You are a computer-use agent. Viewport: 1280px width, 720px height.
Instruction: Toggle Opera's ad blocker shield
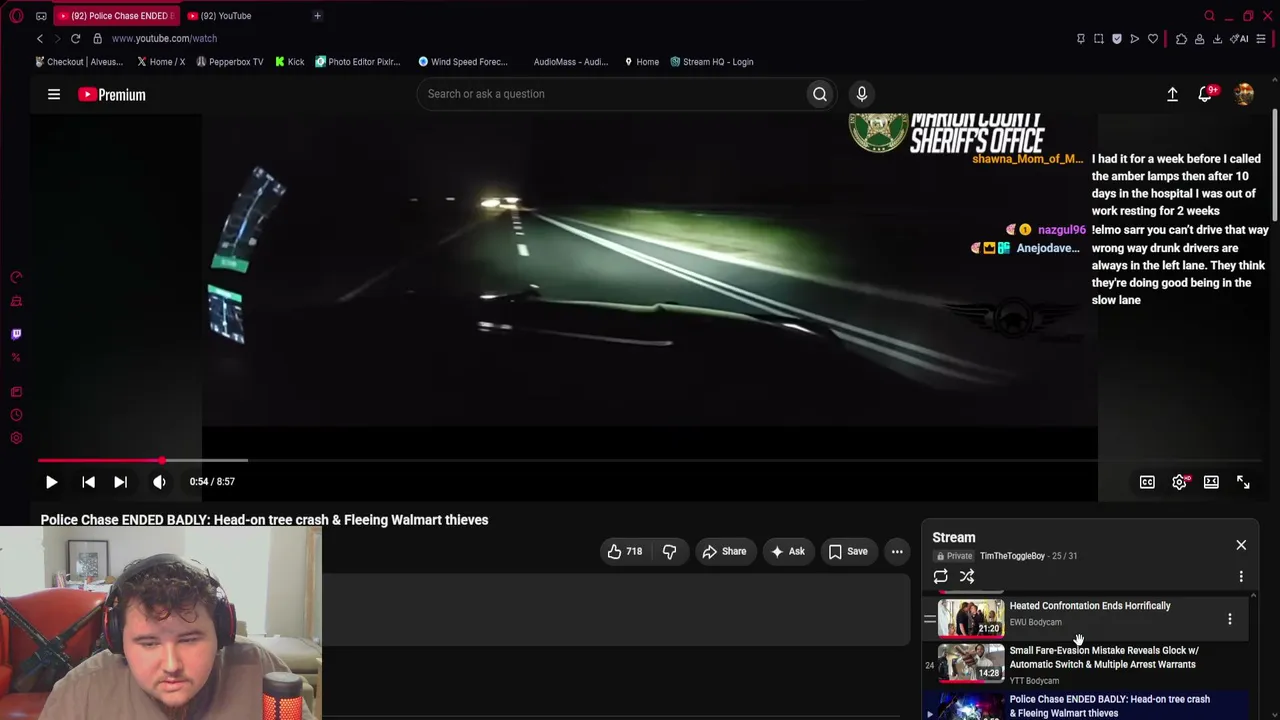(x=1117, y=39)
